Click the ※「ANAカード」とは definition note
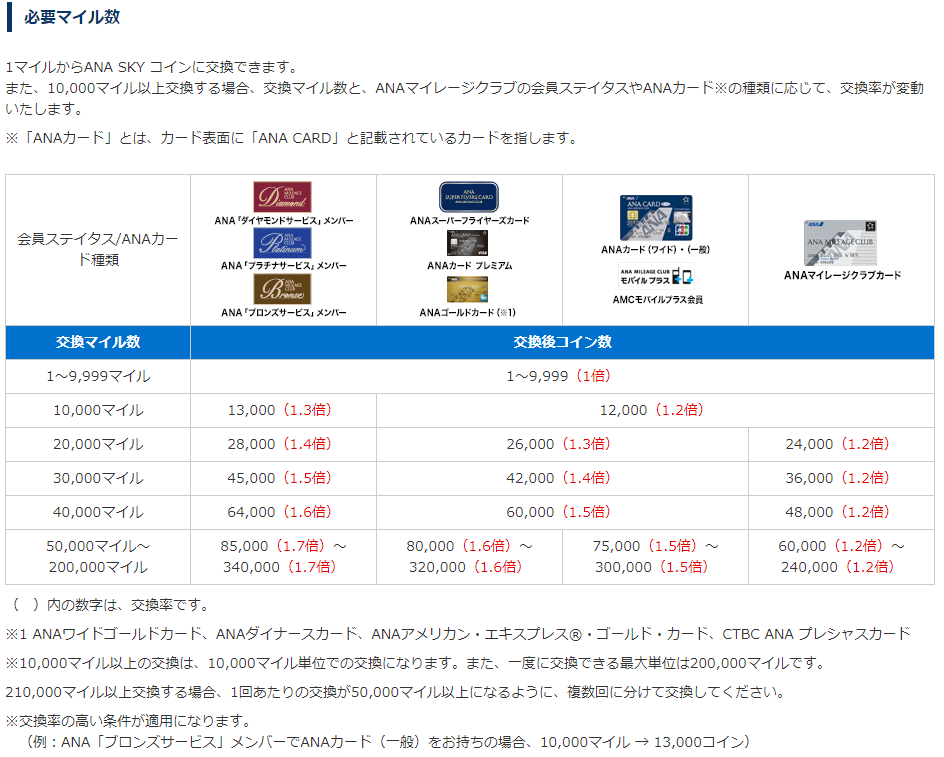The width and height of the screenshot is (944, 757). pyautogui.click(x=291, y=139)
